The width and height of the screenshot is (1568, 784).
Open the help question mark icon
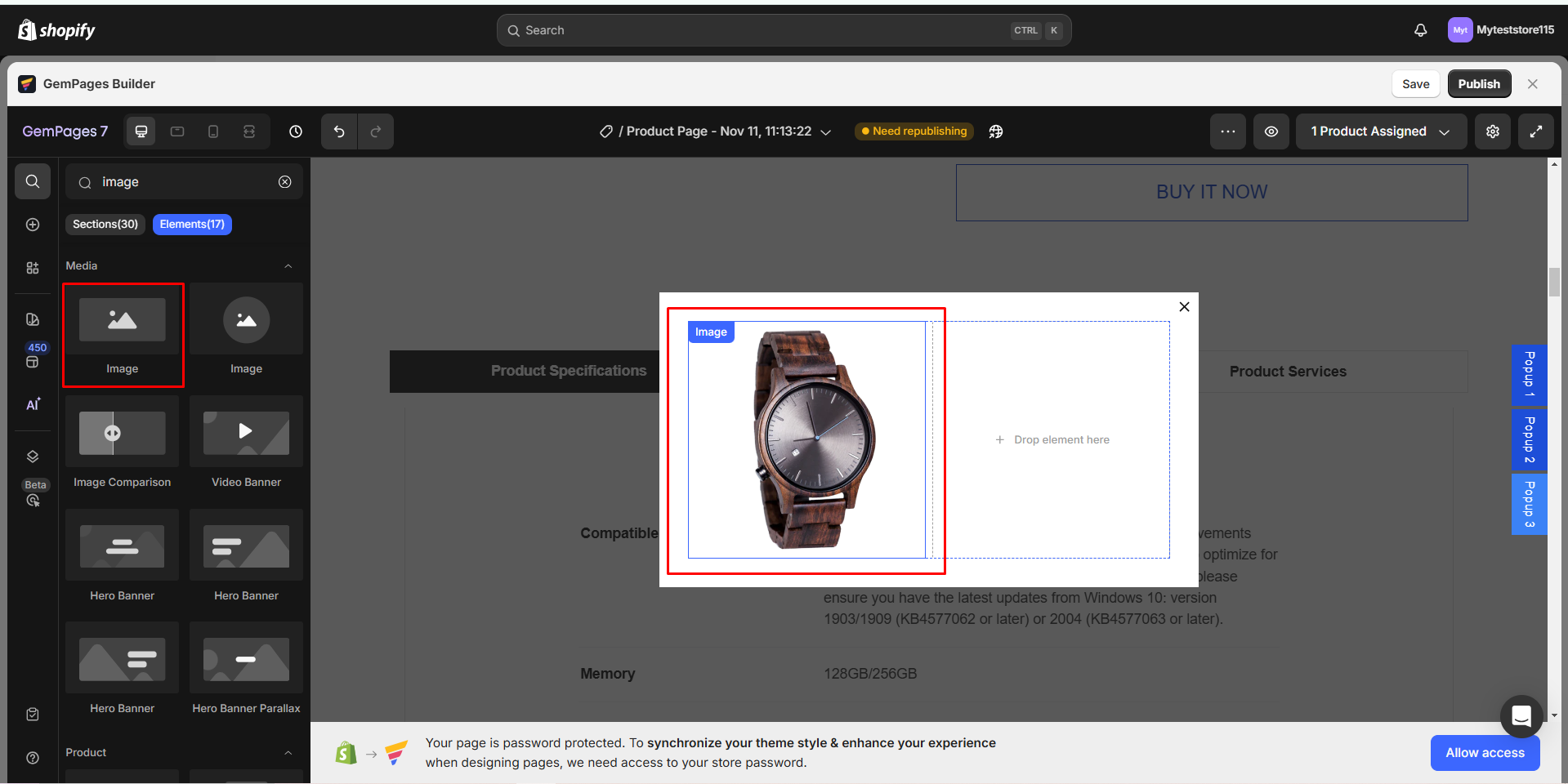pyautogui.click(x=33, y=758)
